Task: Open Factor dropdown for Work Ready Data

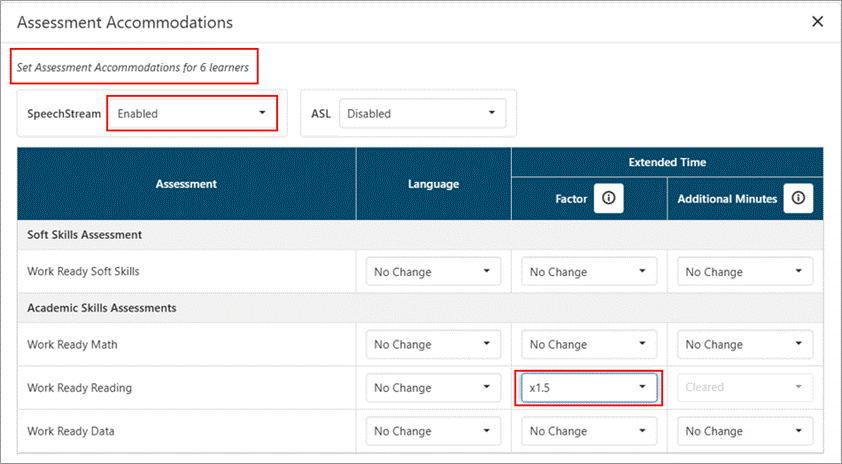Action: pos(589,431)
